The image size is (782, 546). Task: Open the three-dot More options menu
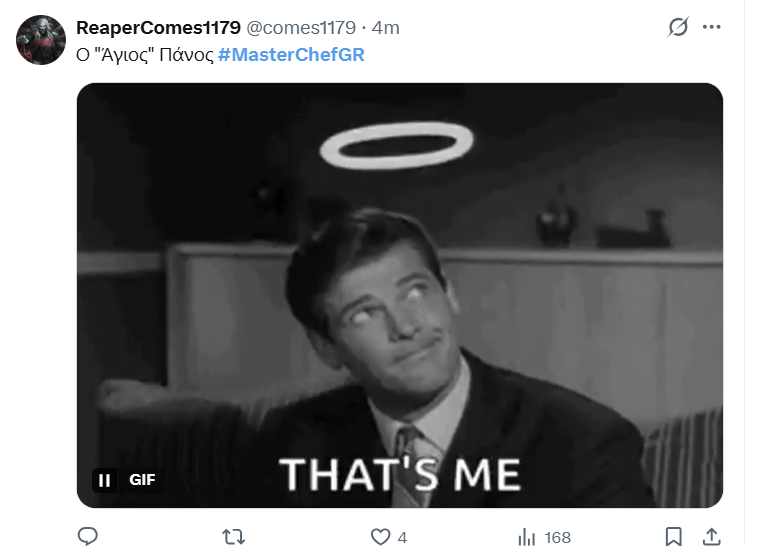(x=712, y=27)
